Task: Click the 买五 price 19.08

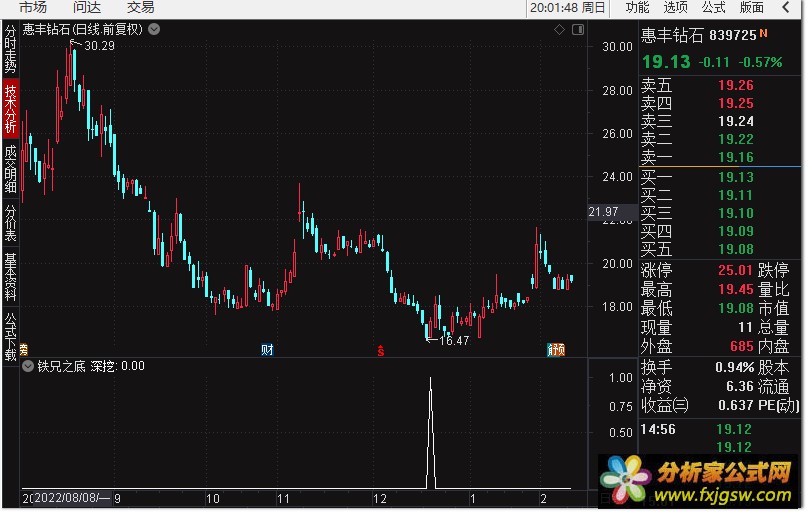Action: point(735,249)
